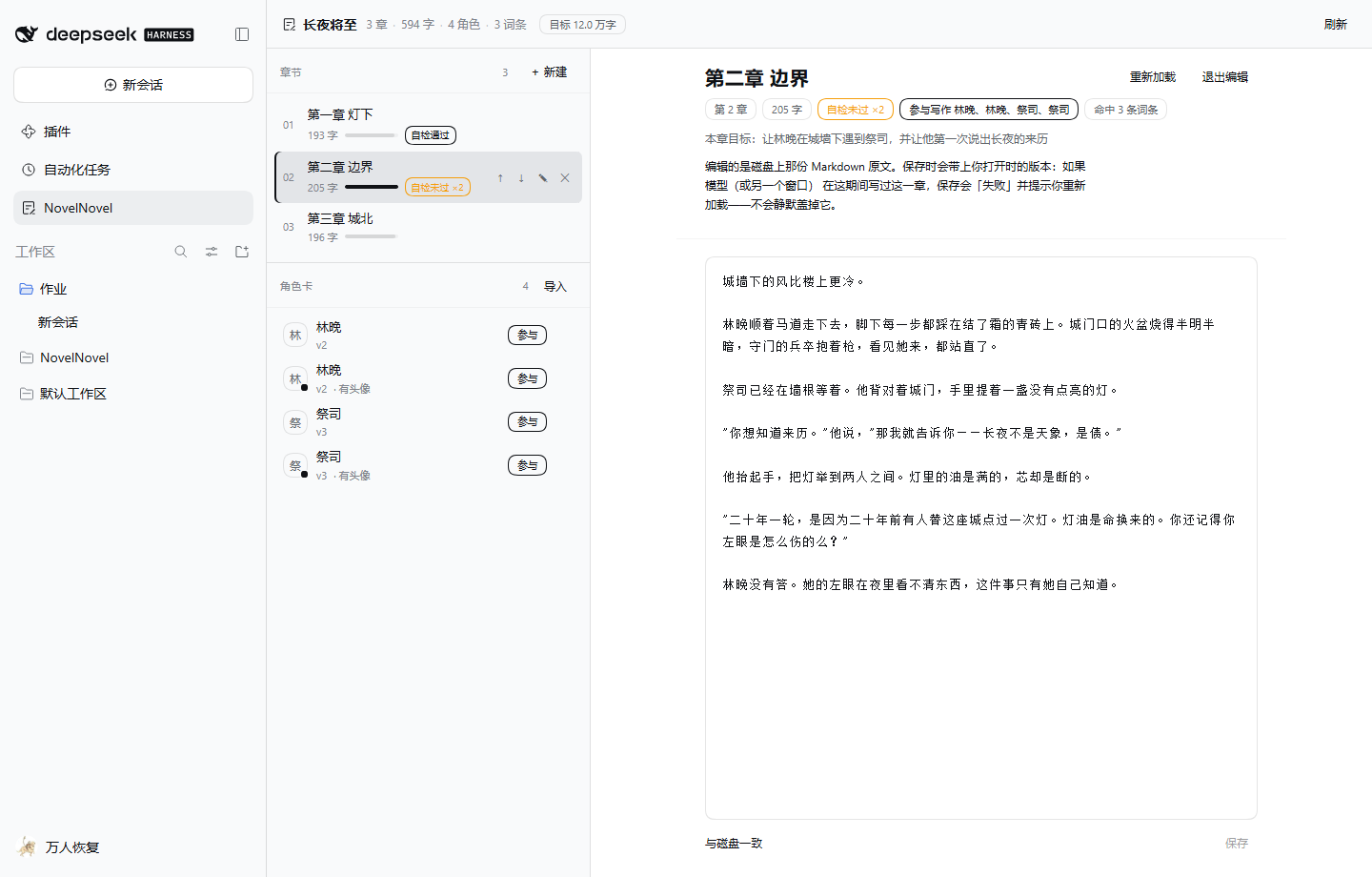Click the progress bar of 第一章 灯下

[x=370, y=135]
